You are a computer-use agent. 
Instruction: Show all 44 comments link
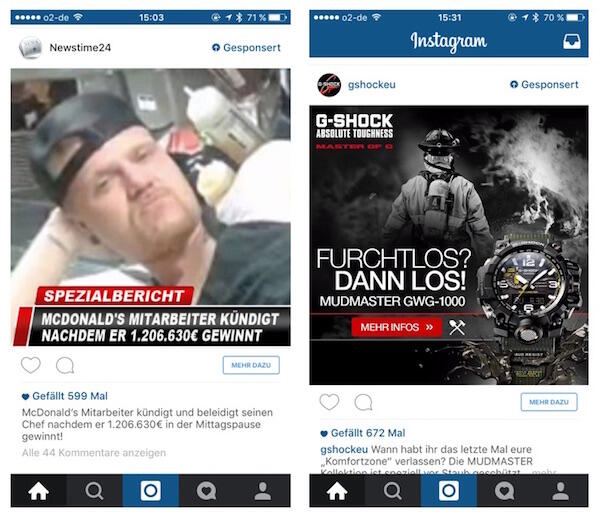(94, 453)
